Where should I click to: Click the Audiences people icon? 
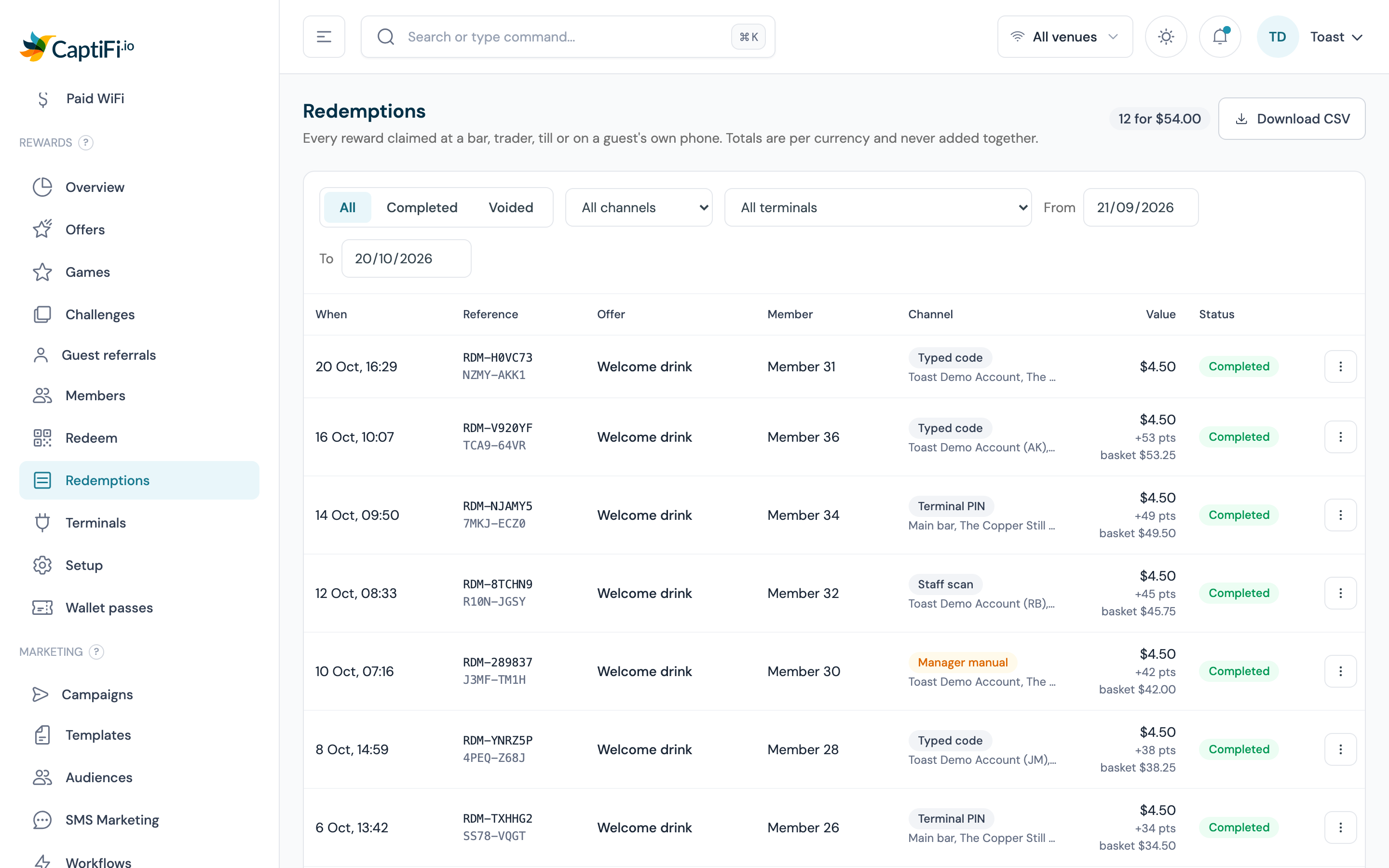tap(42, 777)
